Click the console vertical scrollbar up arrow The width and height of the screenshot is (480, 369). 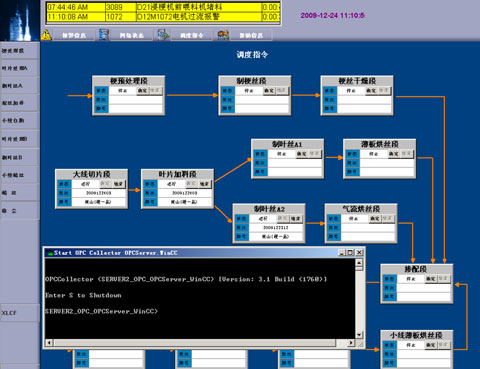pyautogui.click(x=359, y=262)
